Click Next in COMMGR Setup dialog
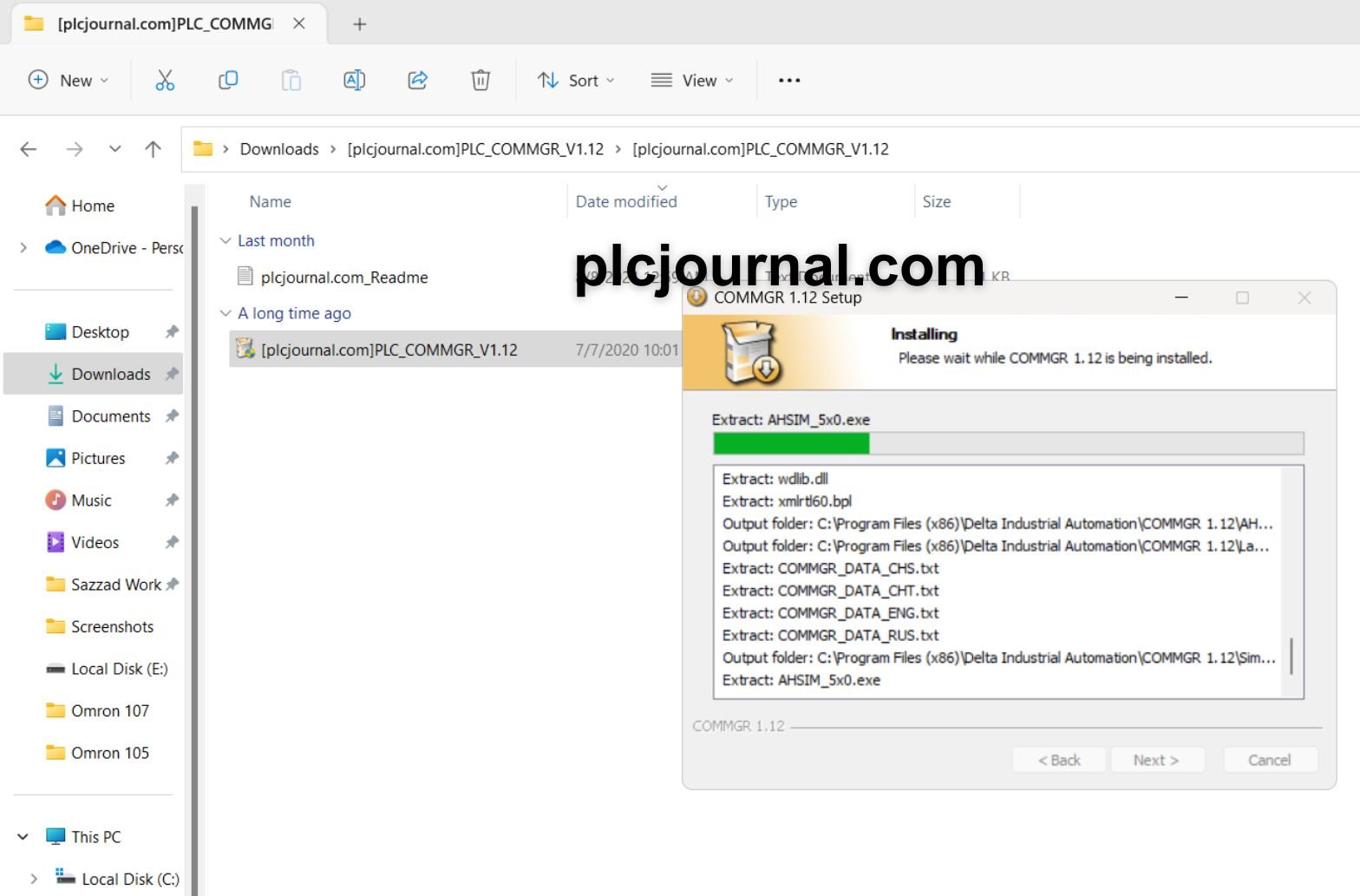This screenshot has height=896, width=1360. tap(1156, 760)
